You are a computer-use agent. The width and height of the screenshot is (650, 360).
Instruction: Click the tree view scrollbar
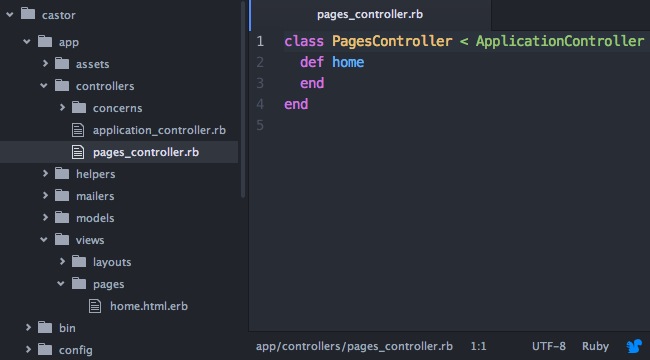[243, 100]
